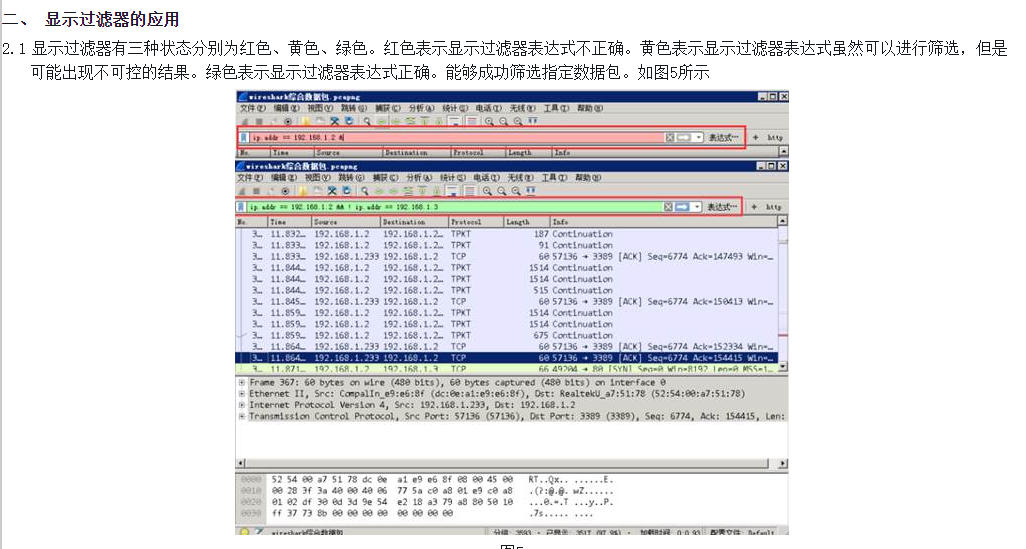Open capture file icon in green-filter window
This screenshot has width=1026, height=549.
click(x=302, y=191)
